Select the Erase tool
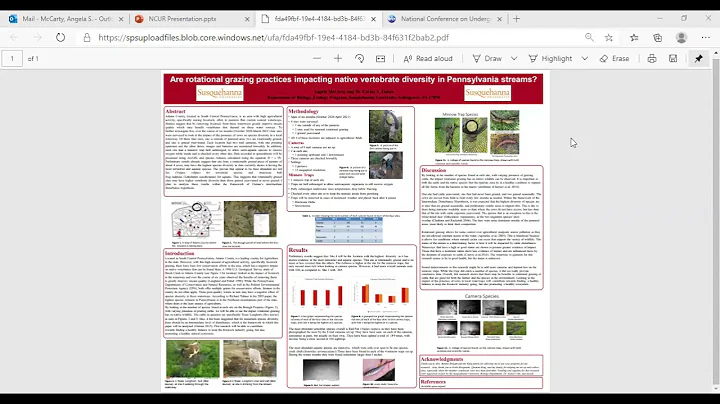Image resolution: width=720 pixels, height=404 pixels. (x=614, y=59)
